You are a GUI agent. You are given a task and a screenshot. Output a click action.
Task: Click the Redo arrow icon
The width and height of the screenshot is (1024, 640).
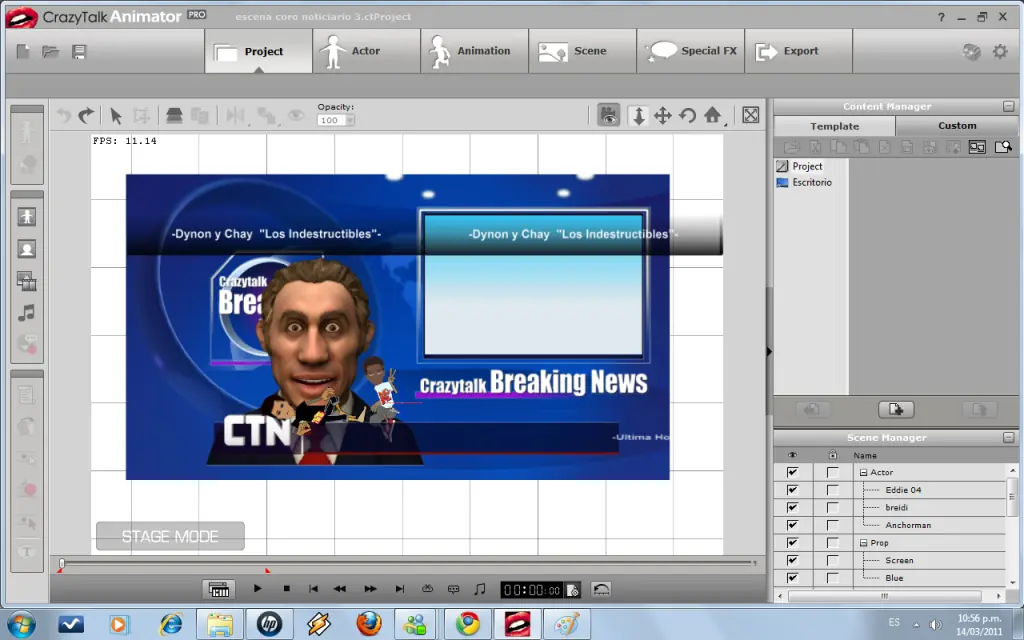tap(86, 116)
